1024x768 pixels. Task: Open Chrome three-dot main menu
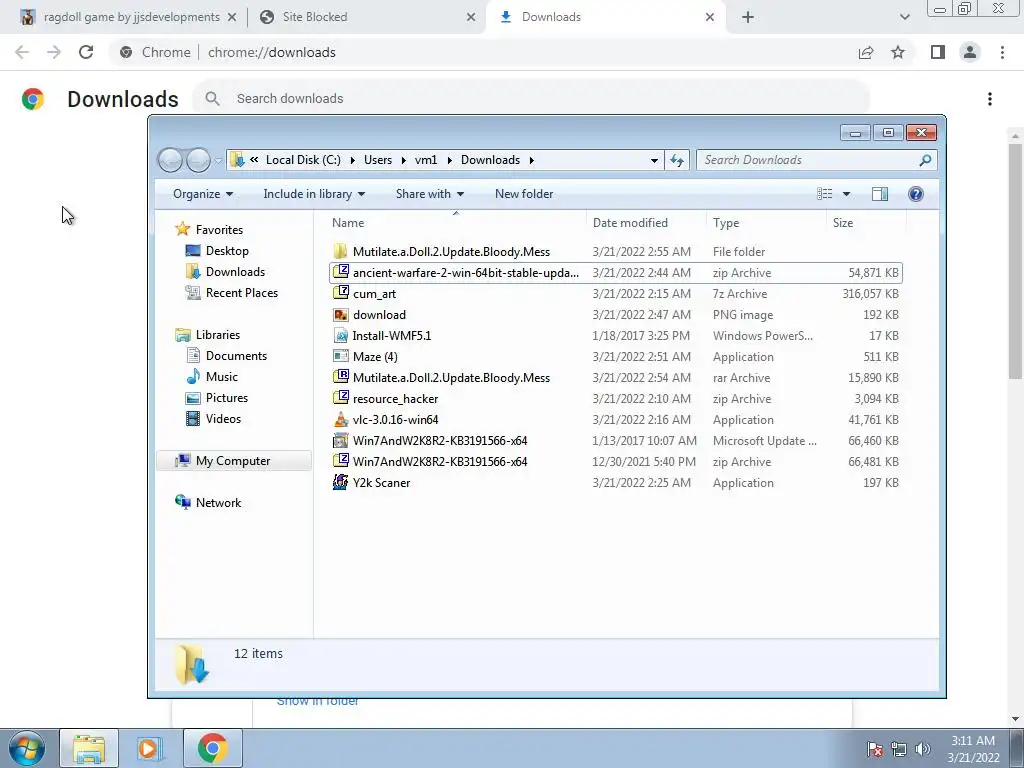(x=1002, y=52)
